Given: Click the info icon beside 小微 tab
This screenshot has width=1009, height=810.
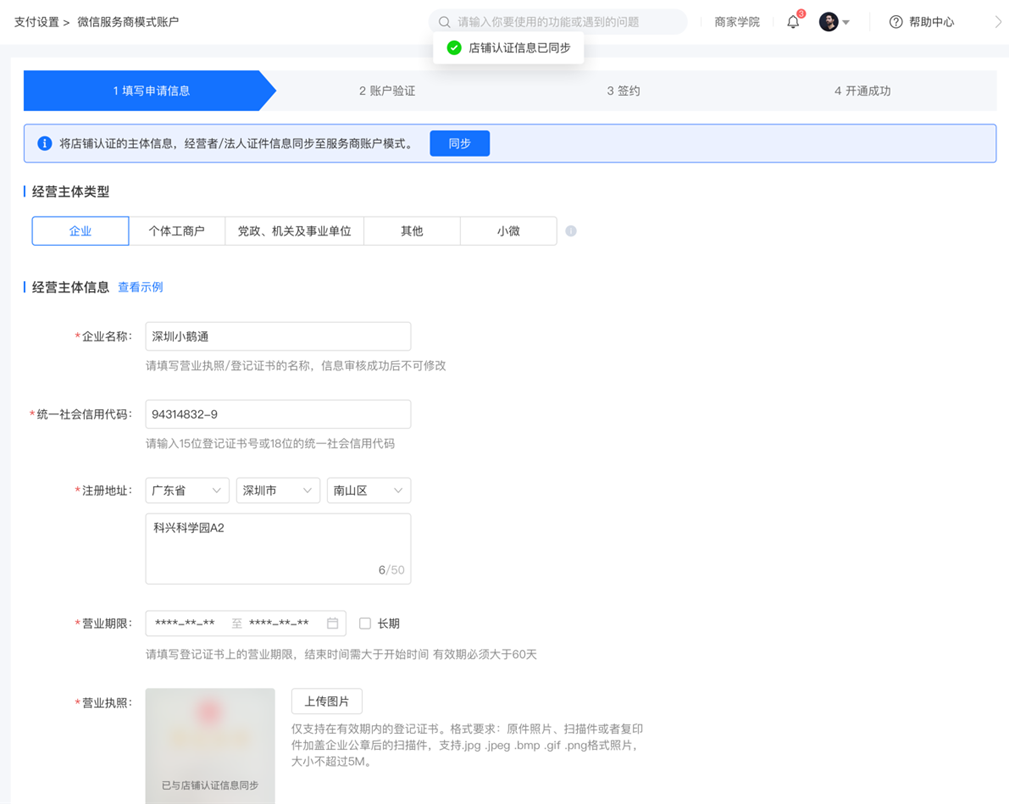Looking at the screenshot, I should pos(571,231).
